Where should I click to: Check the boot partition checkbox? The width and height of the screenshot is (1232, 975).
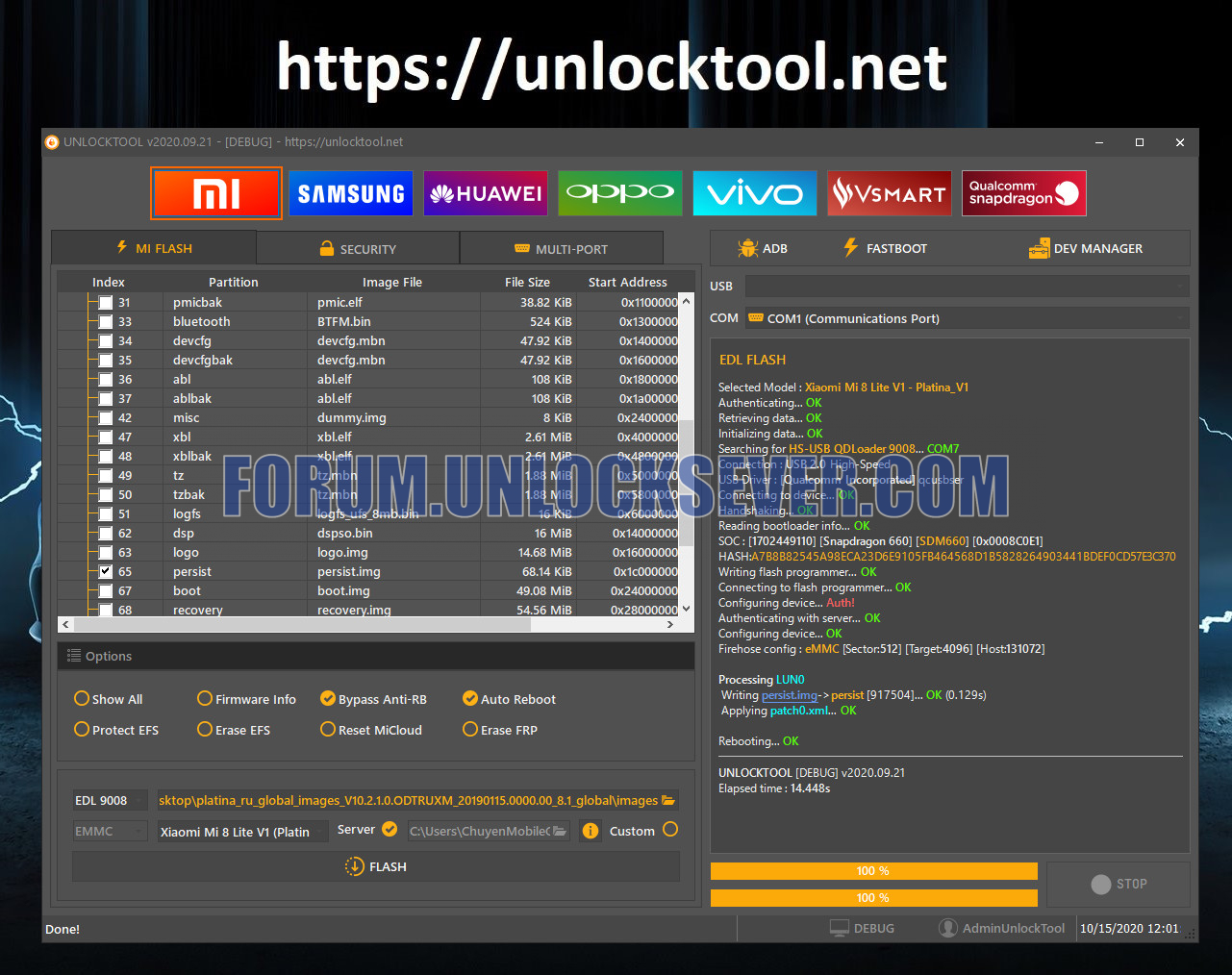pyautogui.click(x=106, y=590)
